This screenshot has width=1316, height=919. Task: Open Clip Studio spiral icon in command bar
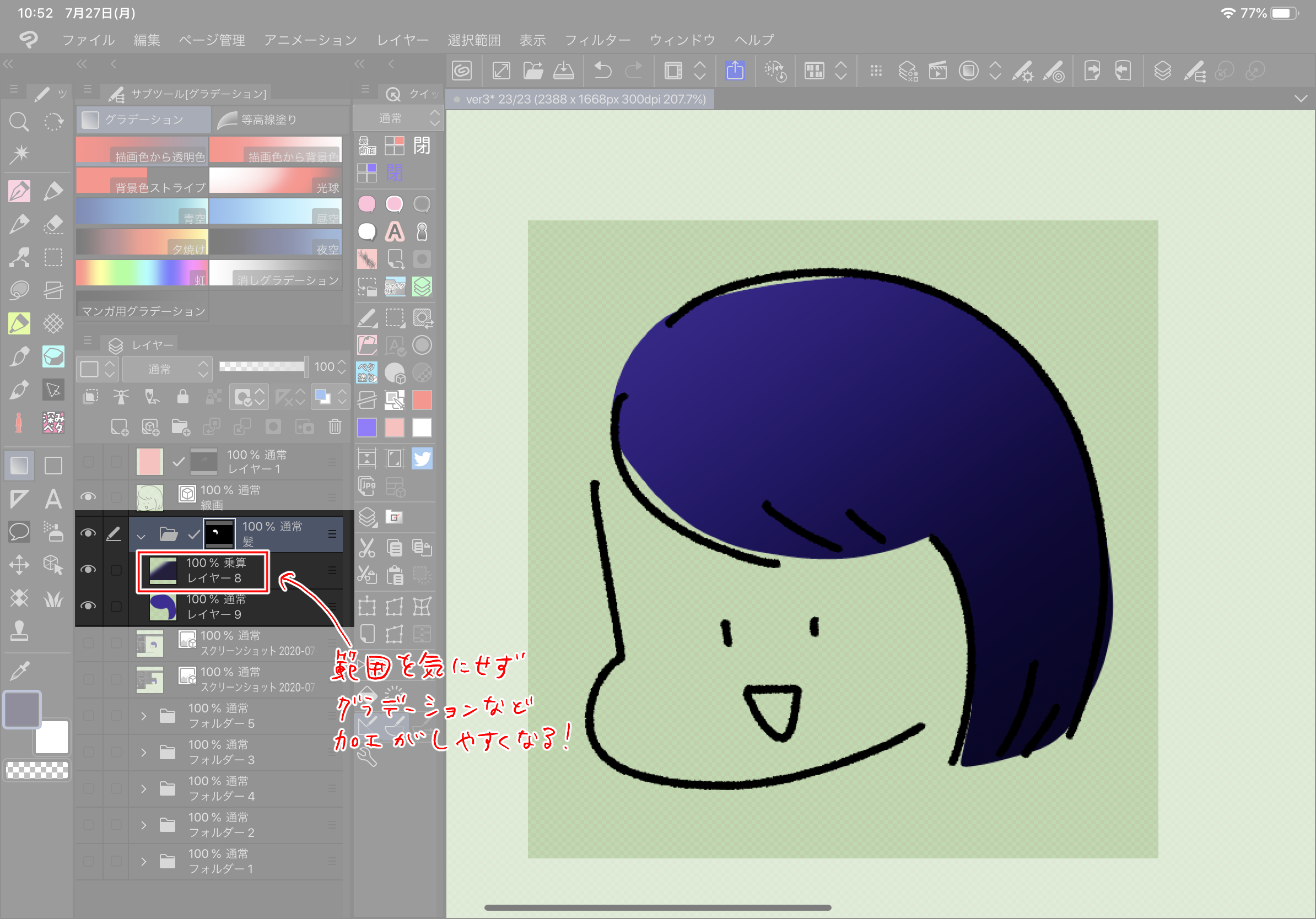[462, 71]
